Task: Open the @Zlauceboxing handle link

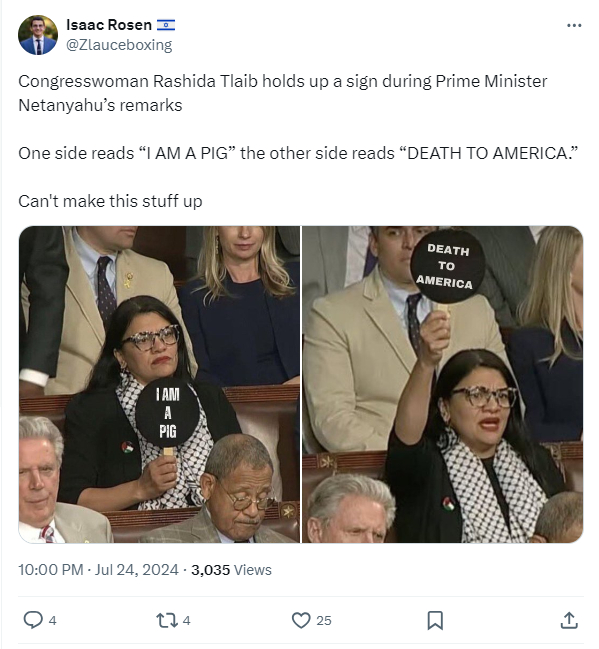Action: tap(119, 45)
